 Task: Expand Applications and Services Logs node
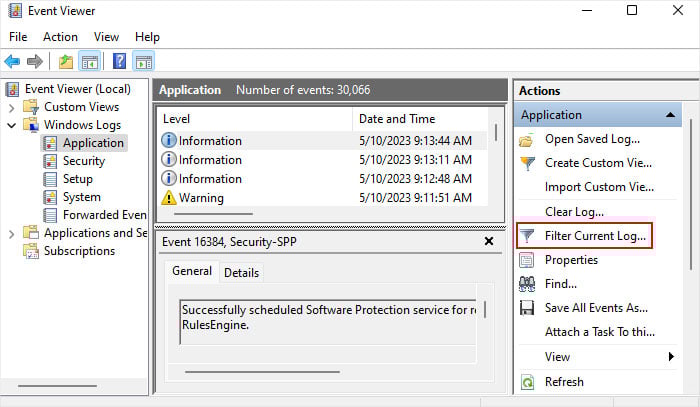(x=12, y=233)
